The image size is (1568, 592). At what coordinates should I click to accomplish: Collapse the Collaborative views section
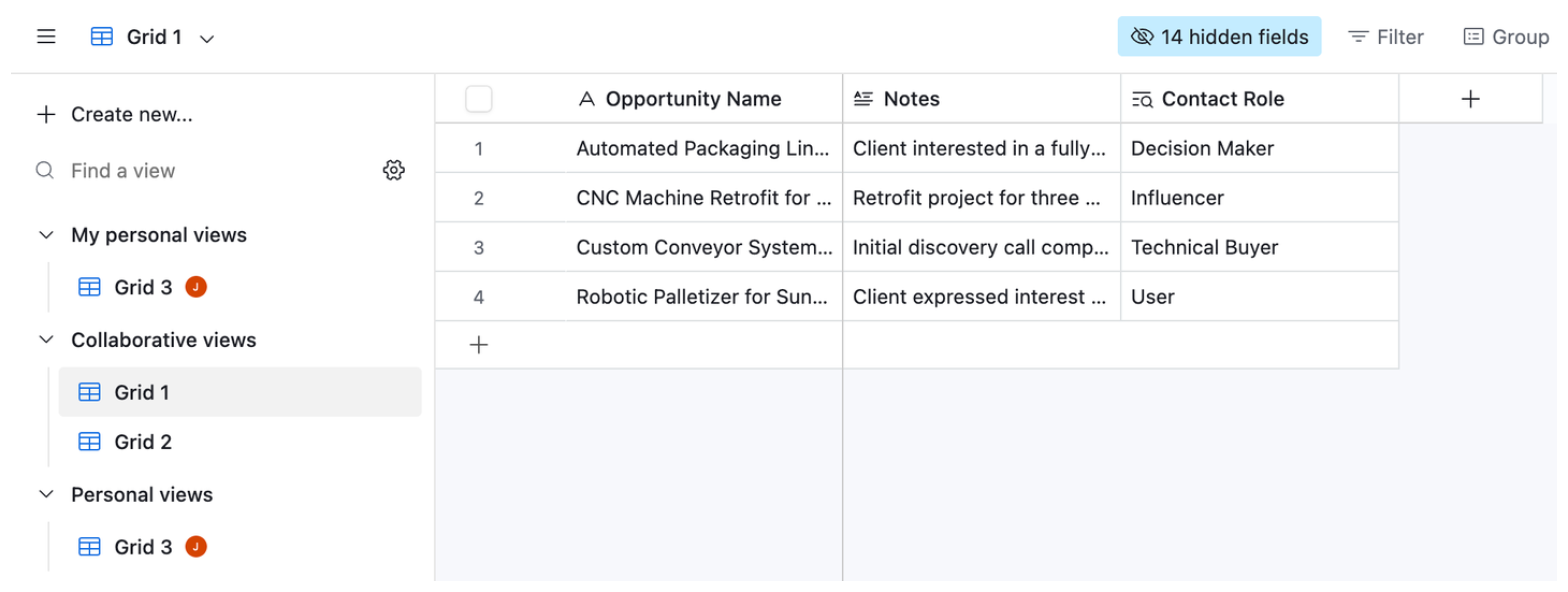point(46,340)
